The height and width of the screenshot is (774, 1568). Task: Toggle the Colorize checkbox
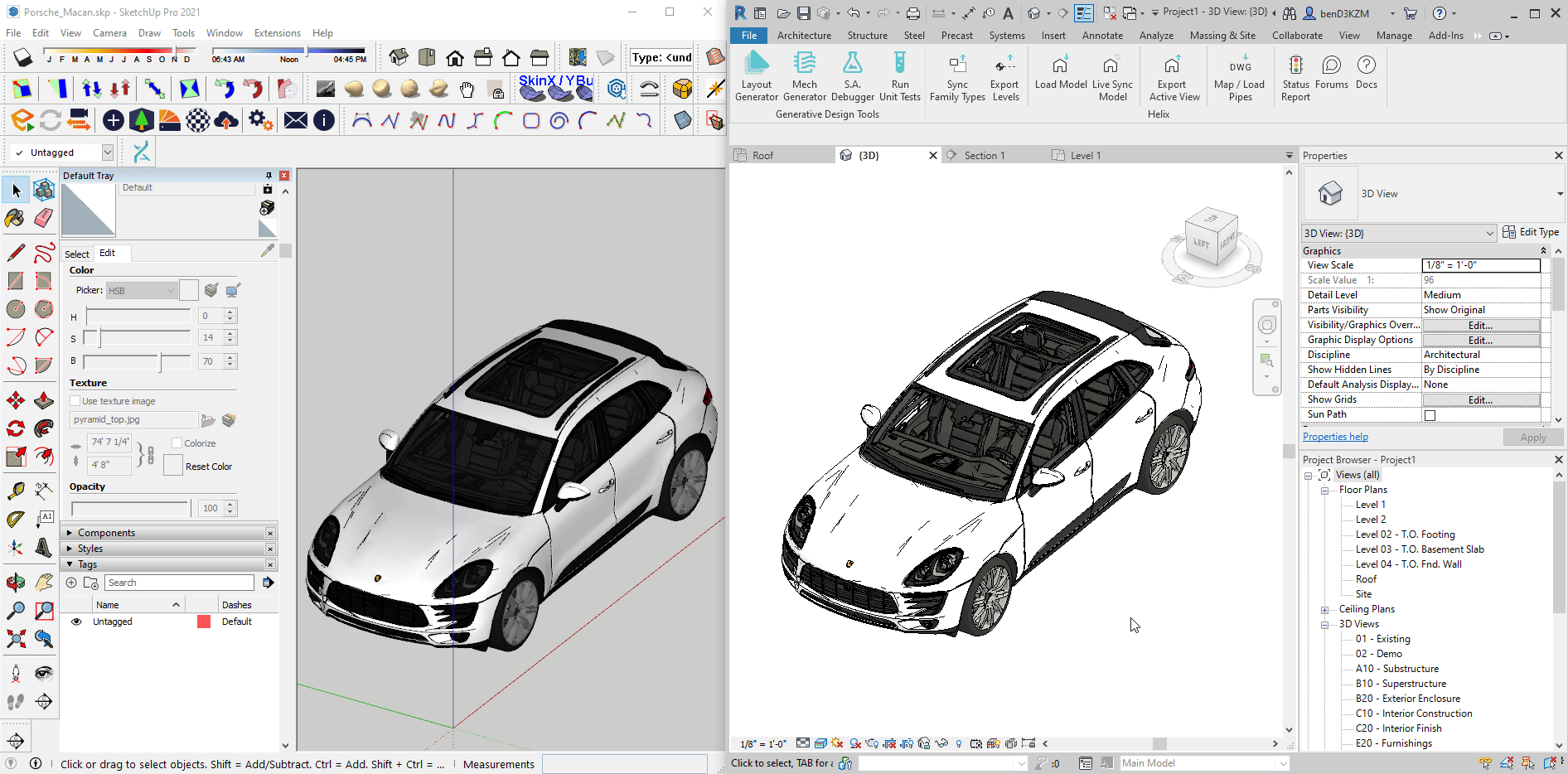click(177, 443)
